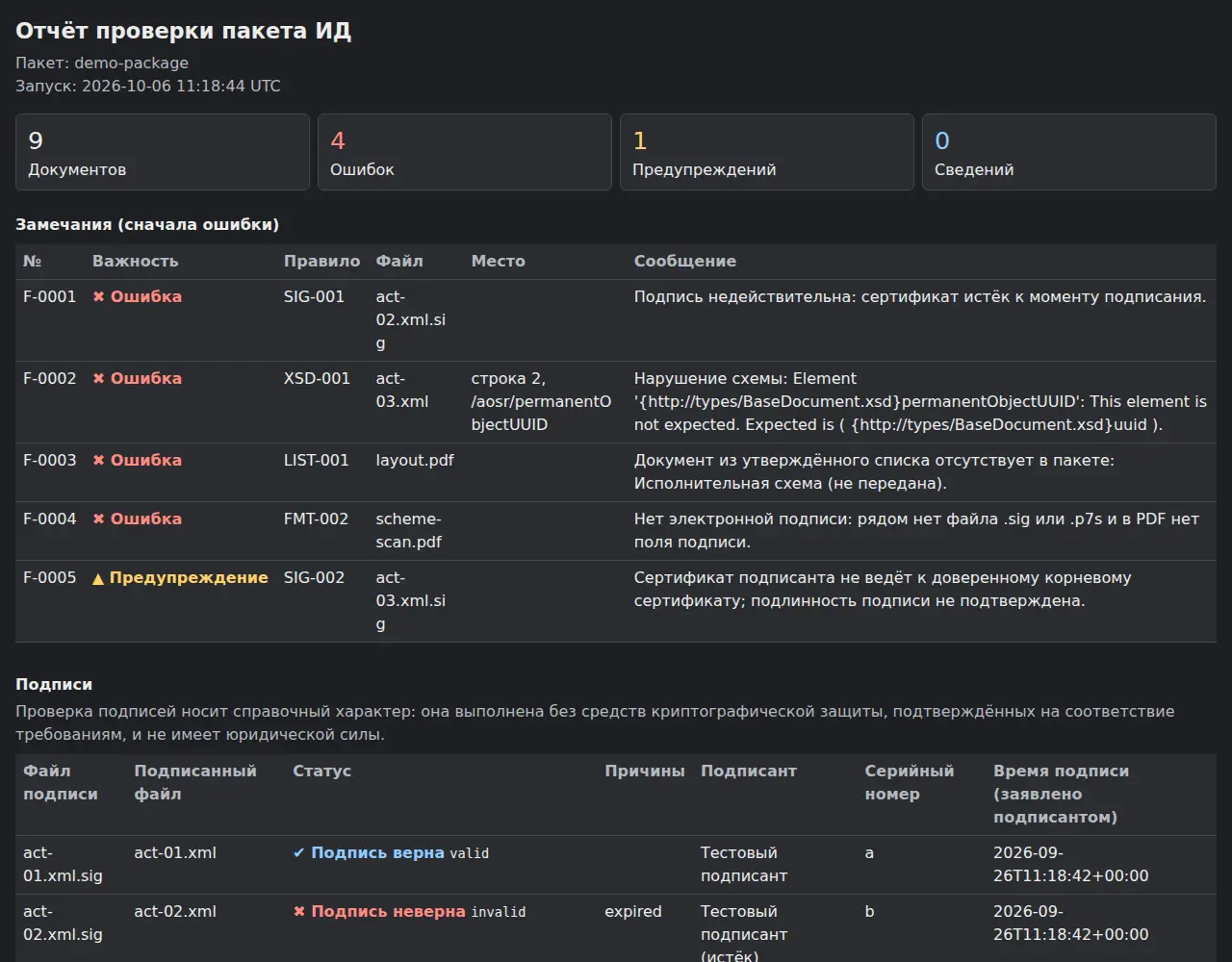1232x962 pixels.
Task: Click rule code LIST-001
Action: [317, 461]
